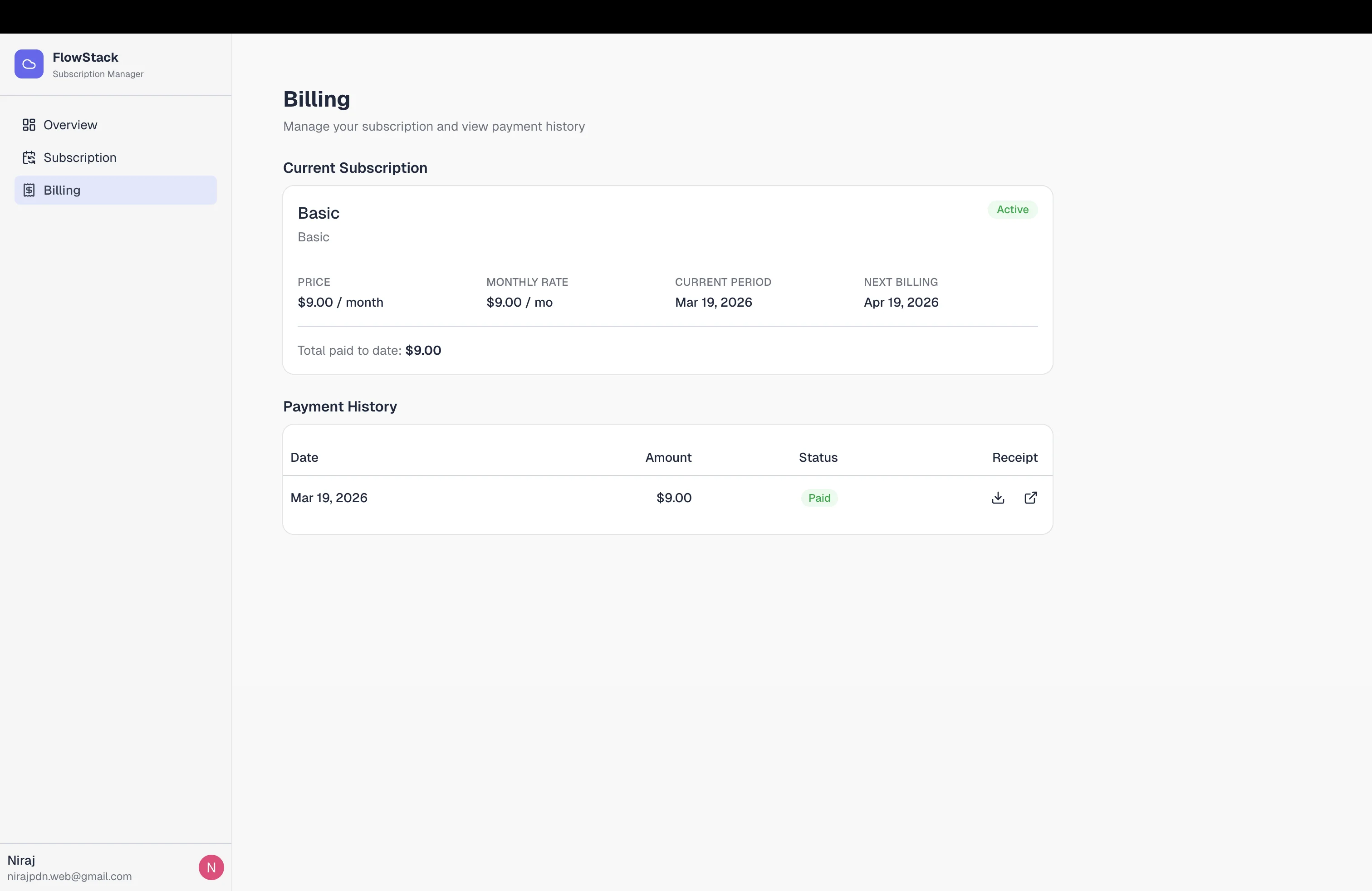Click the Date column header
1372x891 pixels.
click(x=304, y=457)
